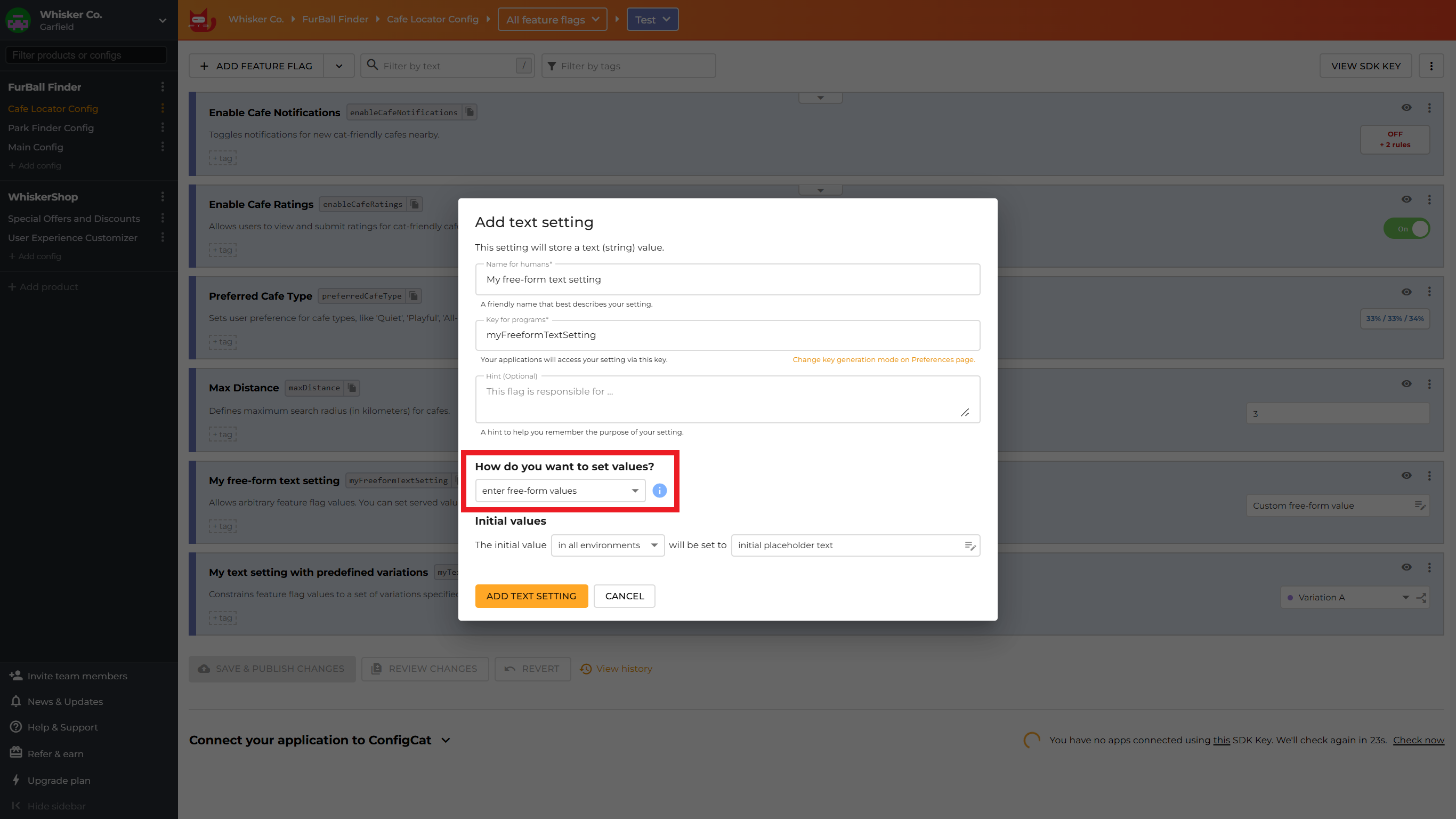Toggle the Enable Cafe Ratings switch off

1406,229
